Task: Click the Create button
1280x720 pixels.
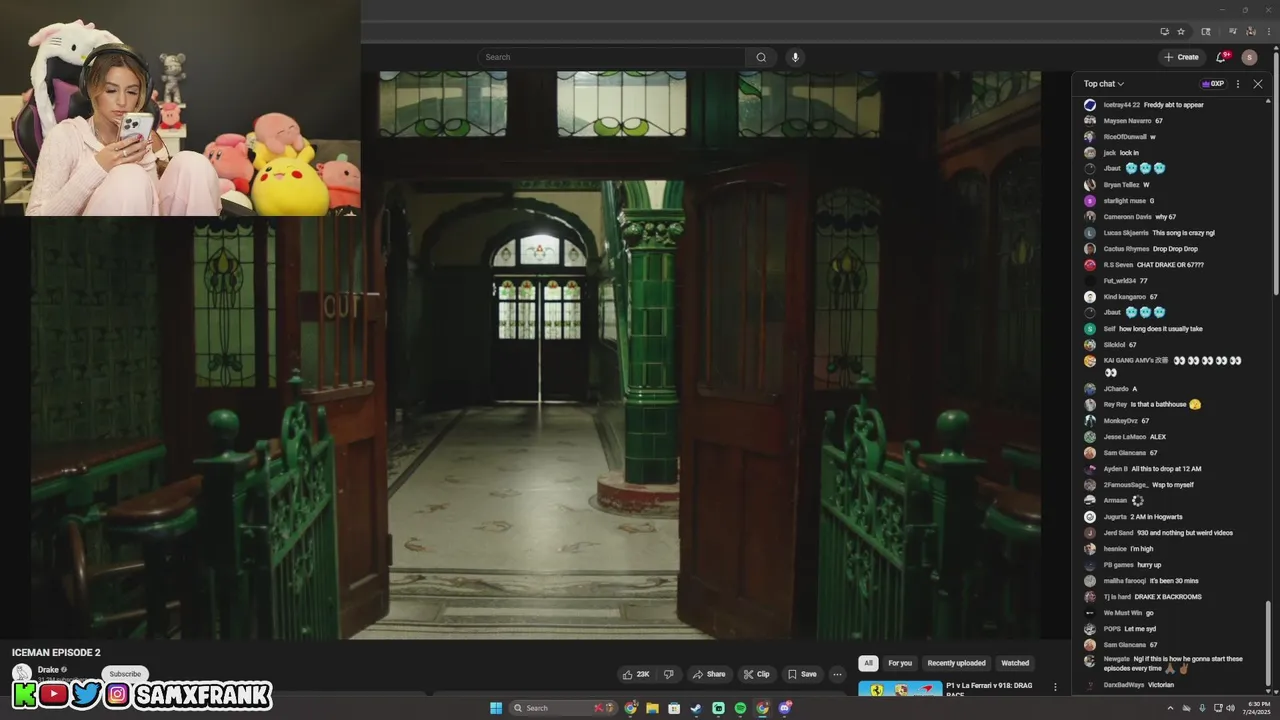Action: click(x=1181, y=57)
